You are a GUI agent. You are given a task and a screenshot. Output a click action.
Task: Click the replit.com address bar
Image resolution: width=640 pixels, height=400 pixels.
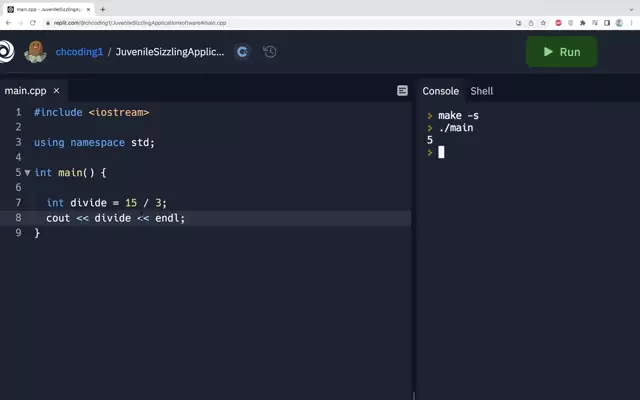278,23
